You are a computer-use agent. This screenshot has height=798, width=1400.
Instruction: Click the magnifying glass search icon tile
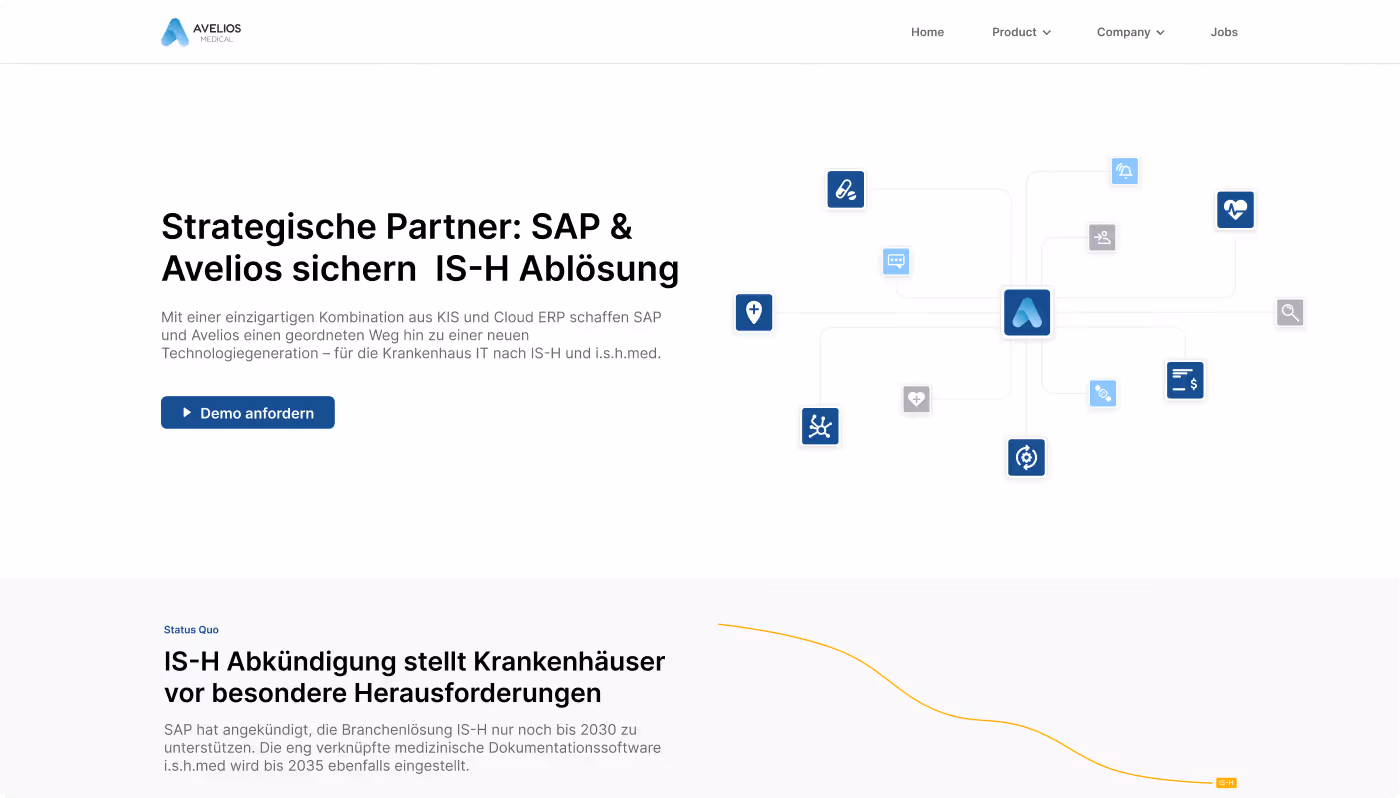click(1290, 313)
